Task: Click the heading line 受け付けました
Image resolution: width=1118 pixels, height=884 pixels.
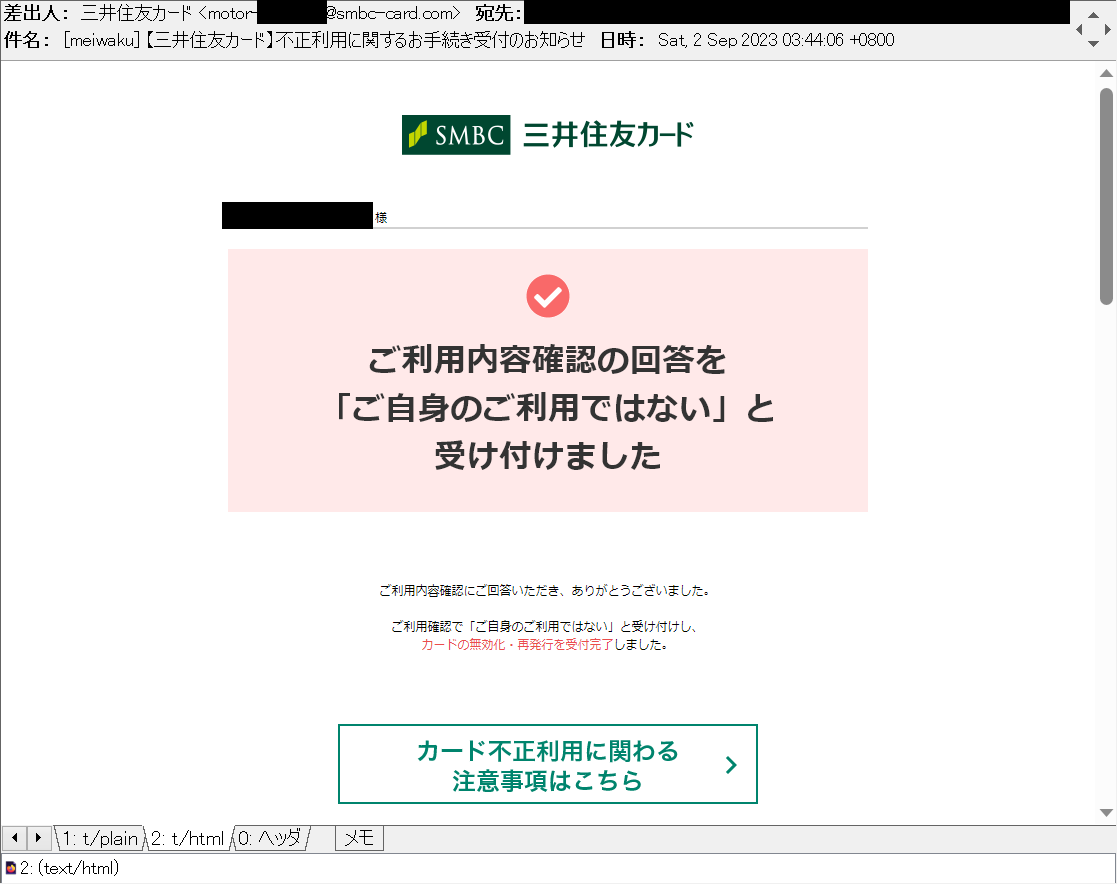Action: (x=548, y=456)
